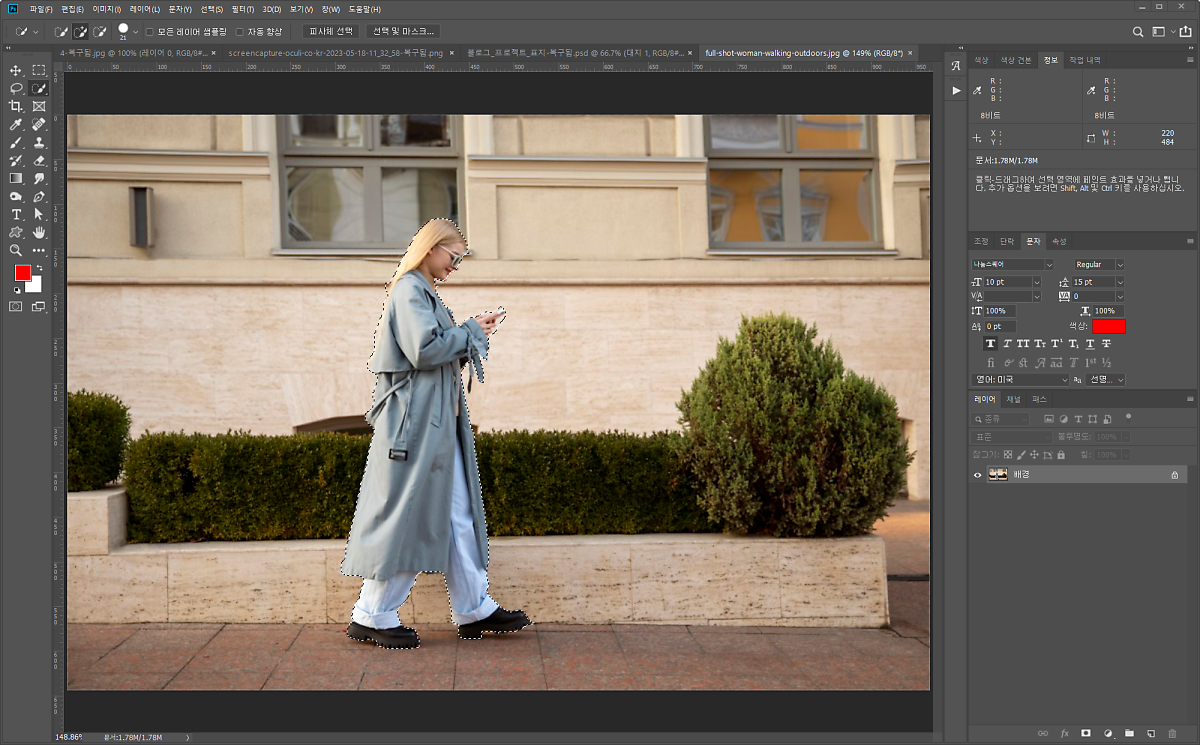Image resolution: width=1200 pixels, height=745 pixels.
Task: Open the brush size picker dropdown
Action: pos(135,32)
